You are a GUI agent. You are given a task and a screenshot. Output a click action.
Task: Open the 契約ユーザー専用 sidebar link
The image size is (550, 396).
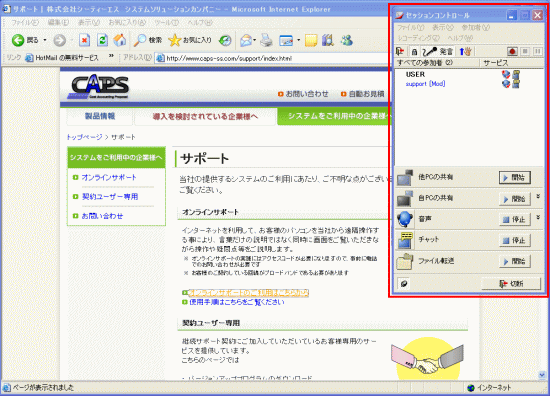(x=110, y=197)
